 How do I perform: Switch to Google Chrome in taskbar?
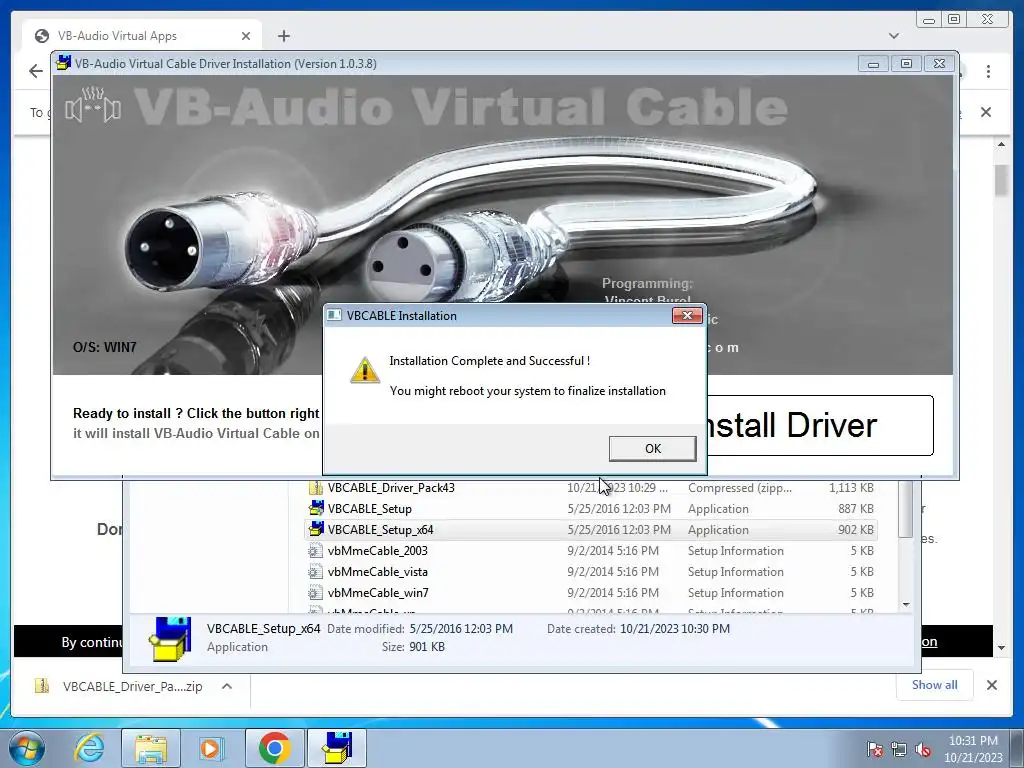pyautogui.click(x=274, y=748)
